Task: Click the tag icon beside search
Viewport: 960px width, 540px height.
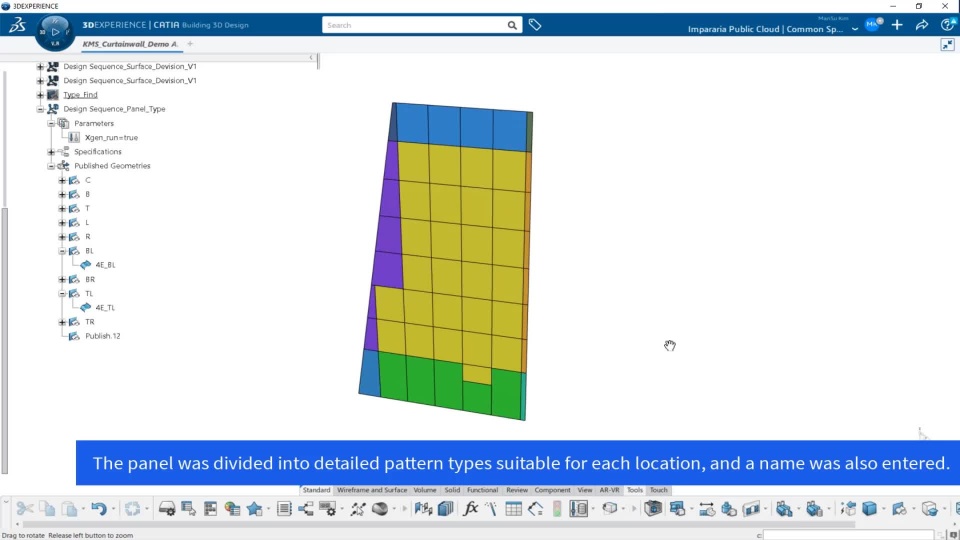Action: click(534, 25)
